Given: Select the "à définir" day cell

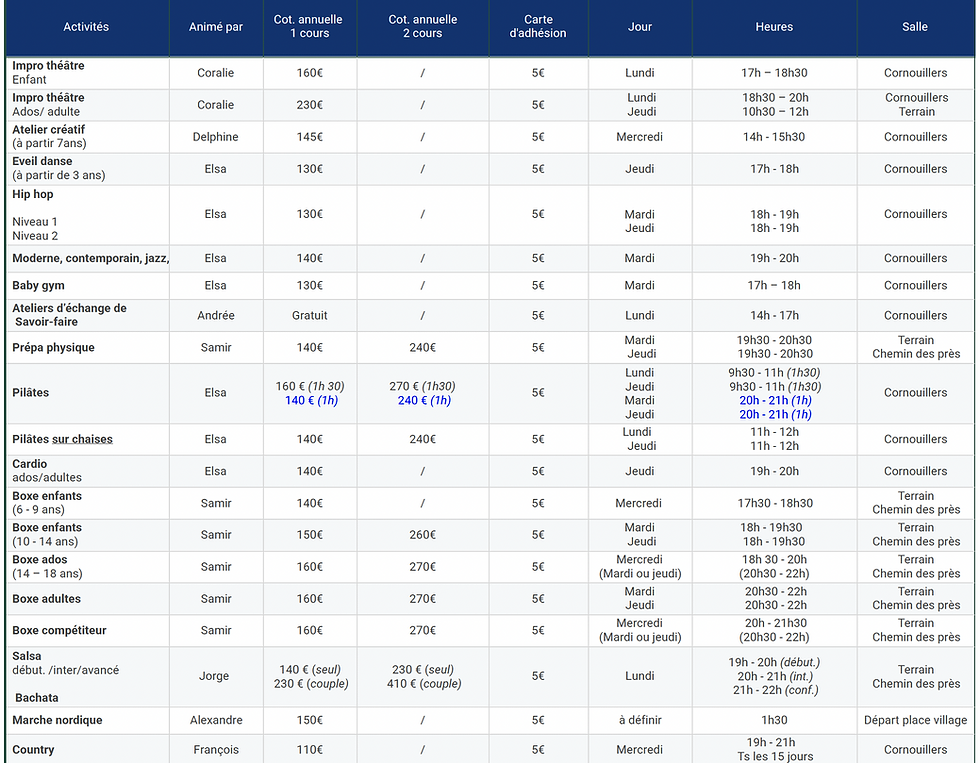Looking at the screenshot, I should [x=641, y=721].
